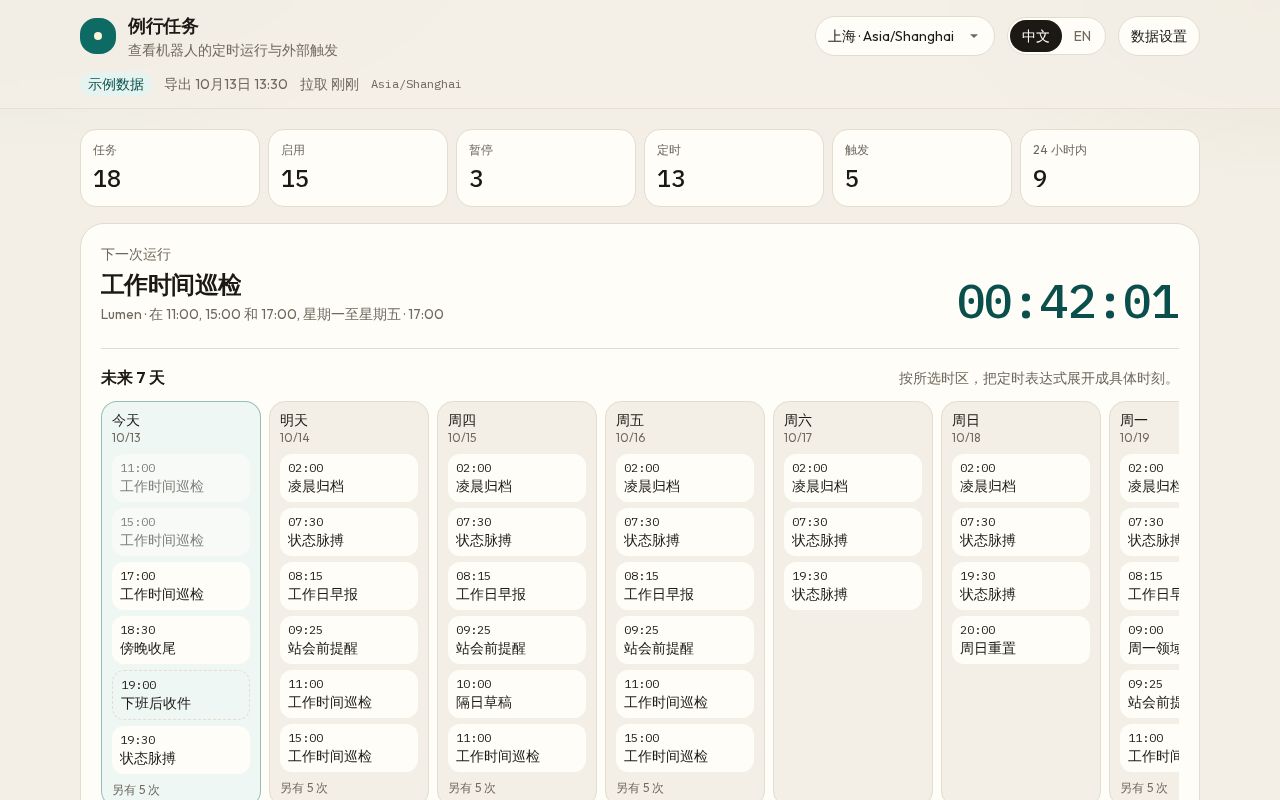
Task: Open 明天 02:00 凌晨归档 entry
Action: click(x=349, y=478)
